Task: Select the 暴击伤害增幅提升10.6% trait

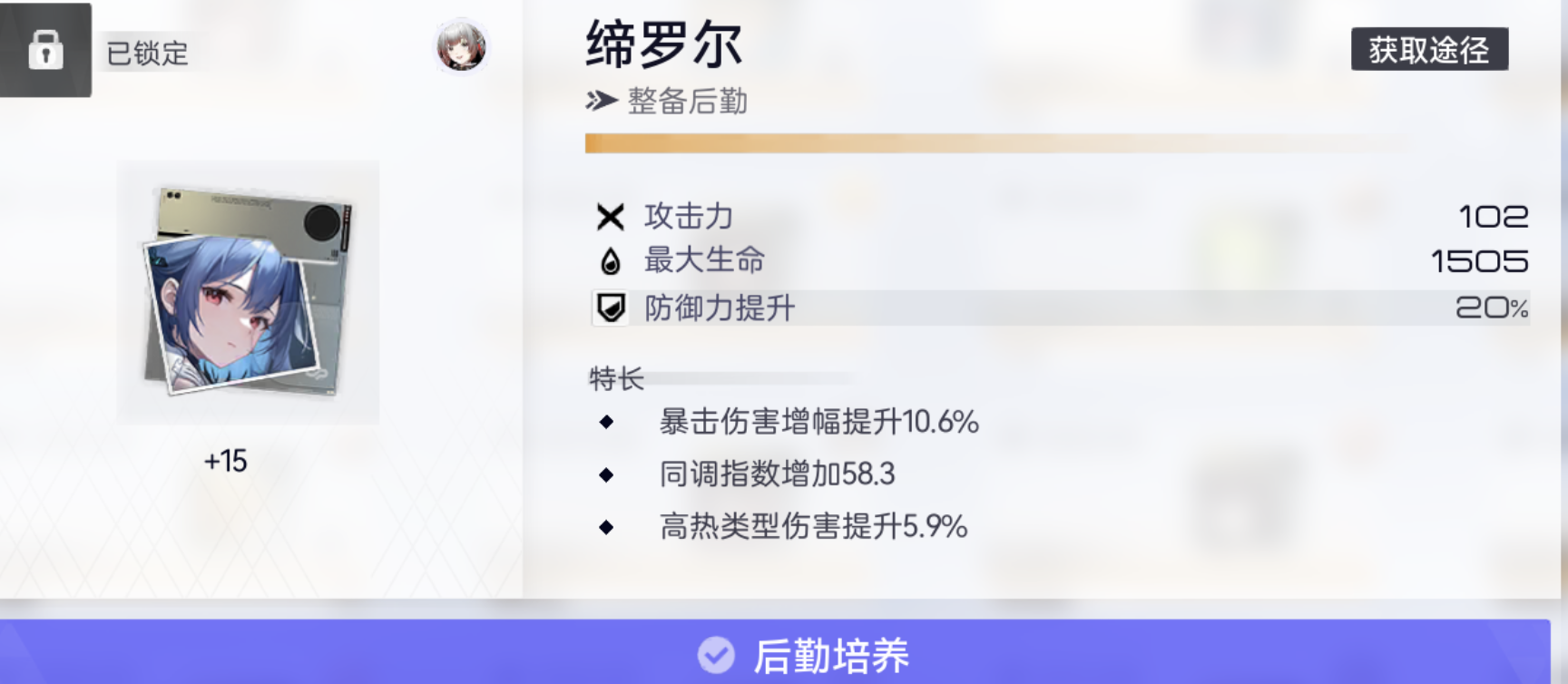Action: [818, 422]
